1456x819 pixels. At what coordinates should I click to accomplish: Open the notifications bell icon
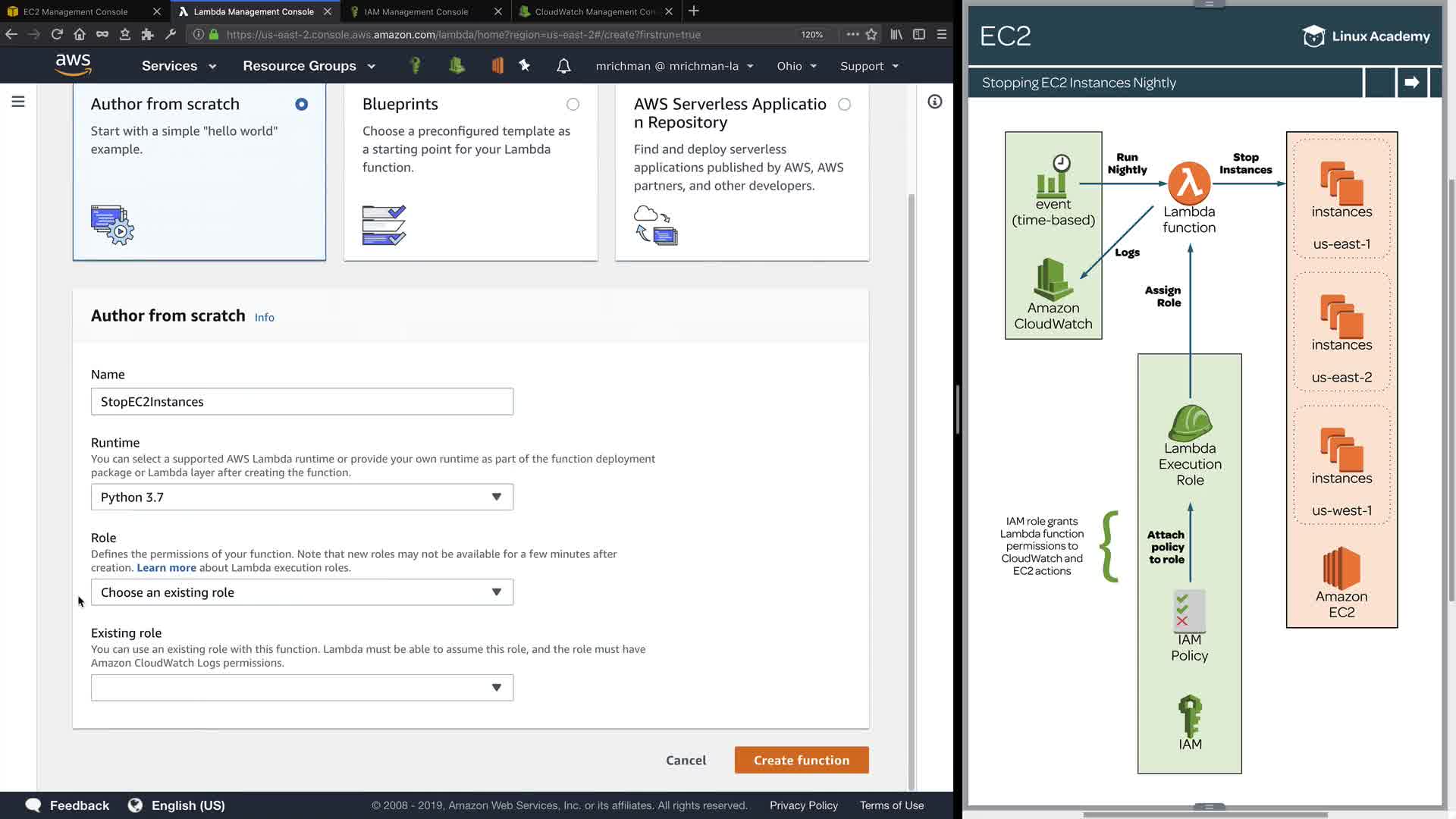pyautogui.click(x=563, y=66)
